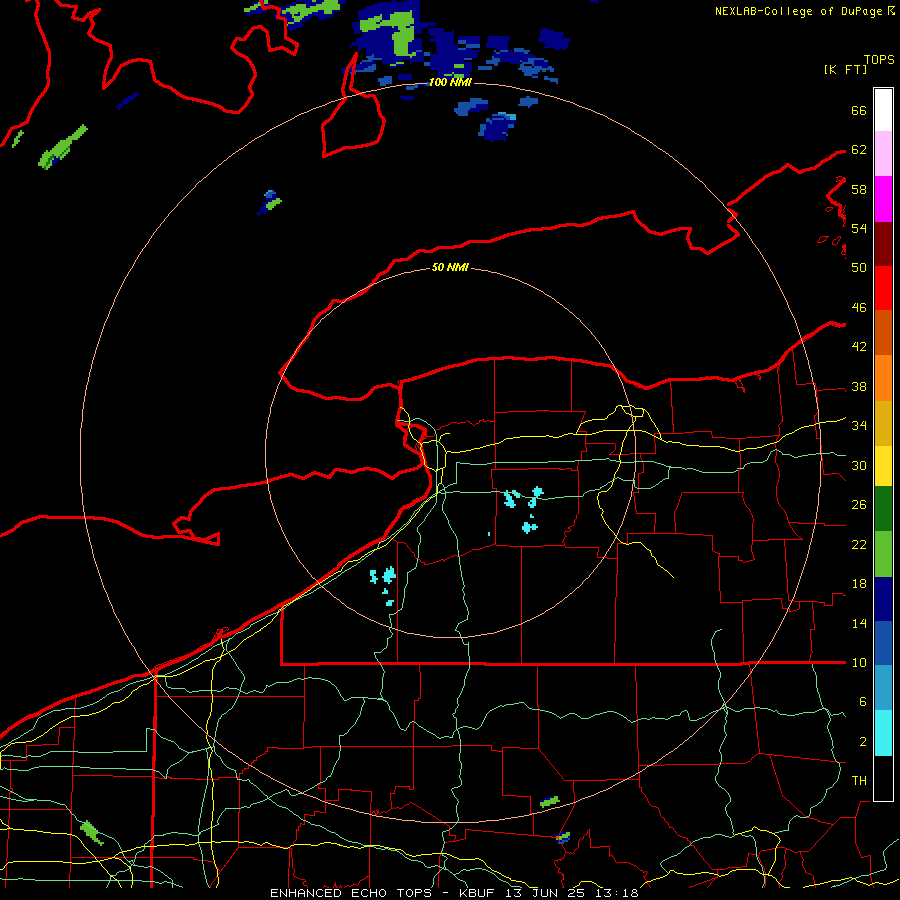Click the 50 NMI range ring label
The width and height of the screenshot is (900, 900).
(x=449, y=267)
